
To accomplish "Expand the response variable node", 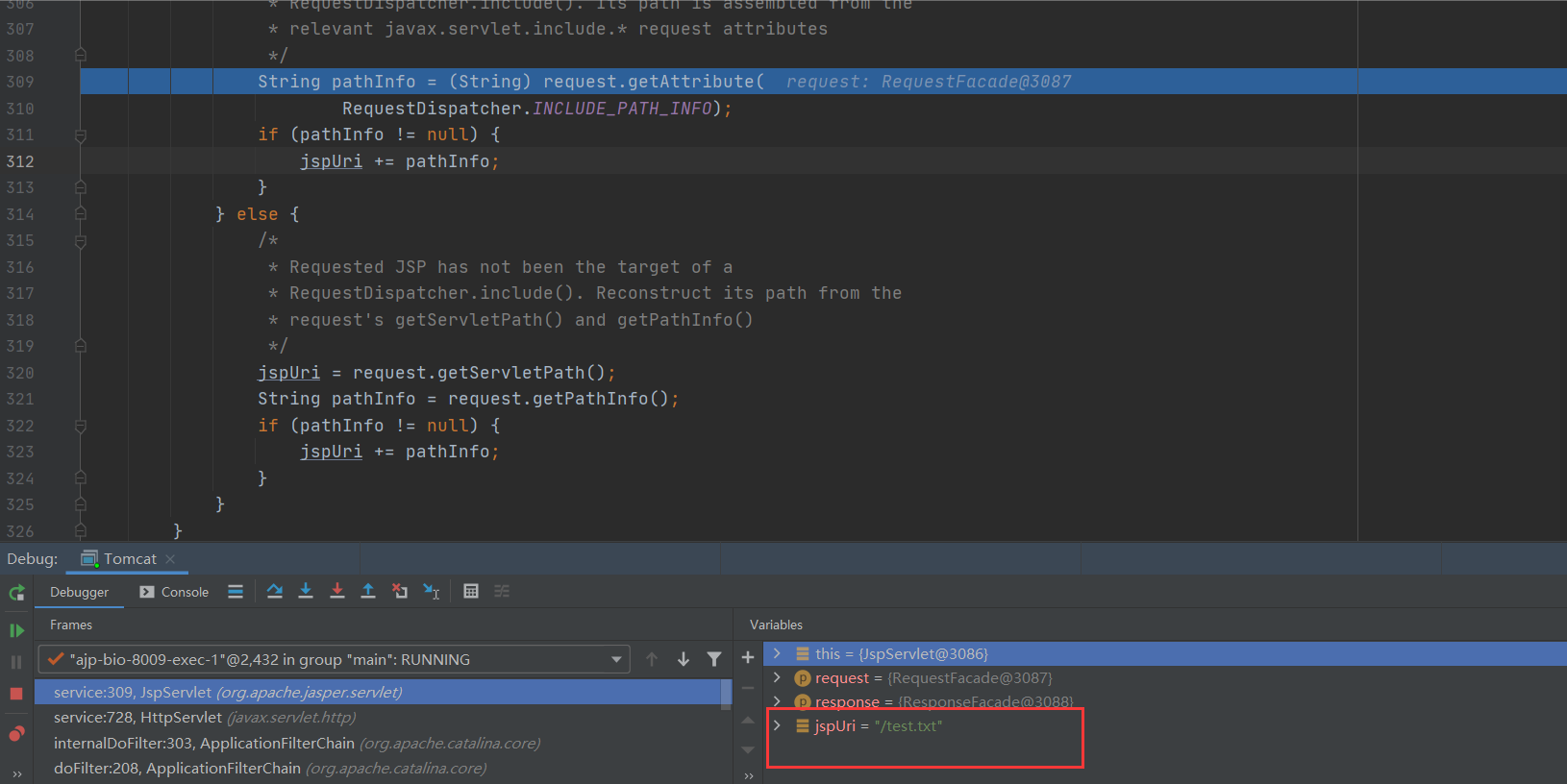I will point(777,701).
